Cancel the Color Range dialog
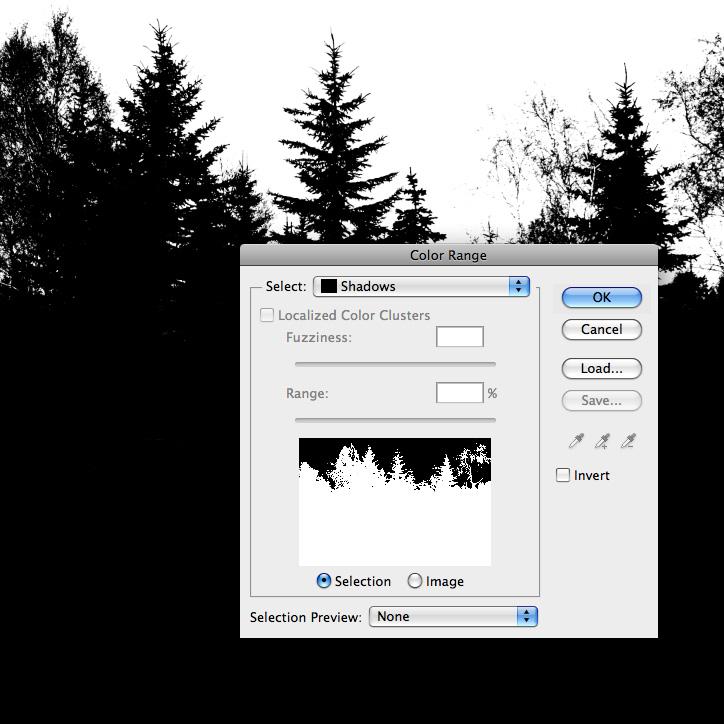 pyautogui.click(x=601, y=329)
